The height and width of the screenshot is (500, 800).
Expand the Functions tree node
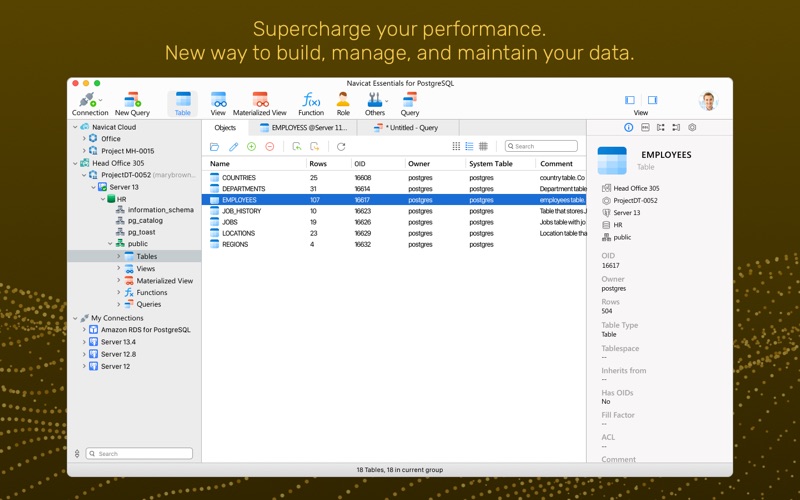pyautogui.click(x=119, y=292)
